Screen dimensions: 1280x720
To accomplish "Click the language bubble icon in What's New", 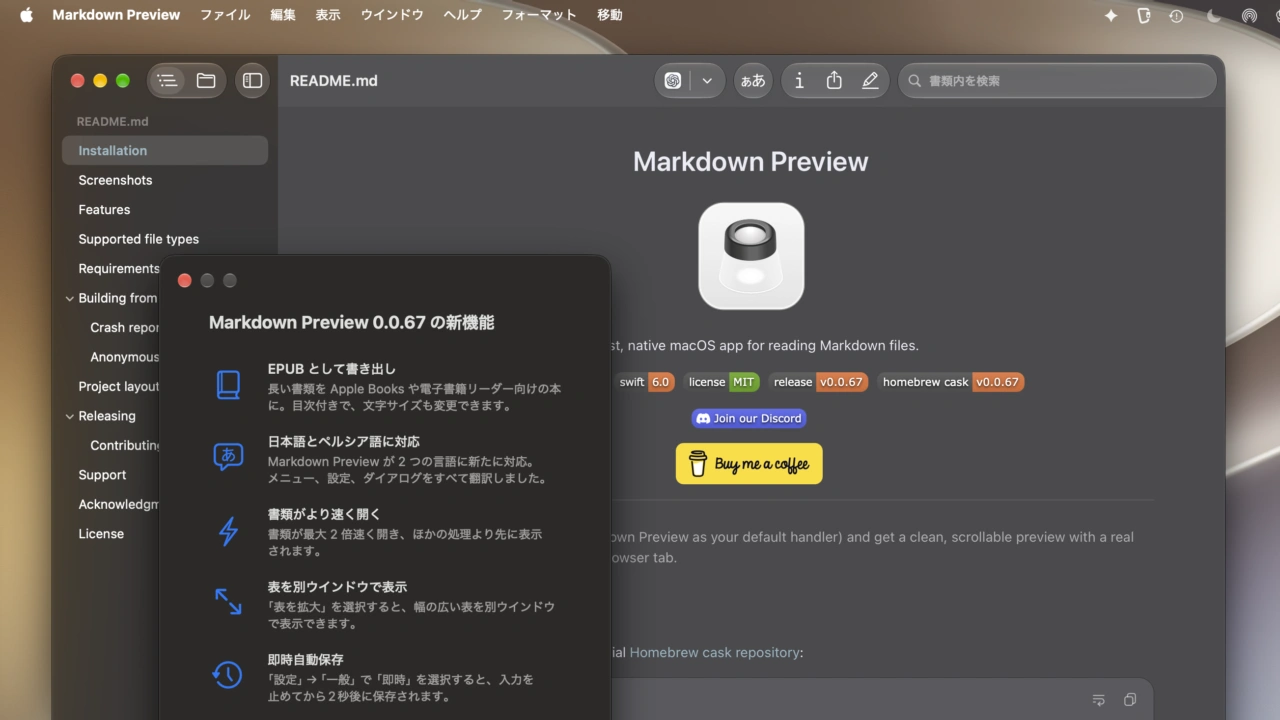I will (228, 457).
